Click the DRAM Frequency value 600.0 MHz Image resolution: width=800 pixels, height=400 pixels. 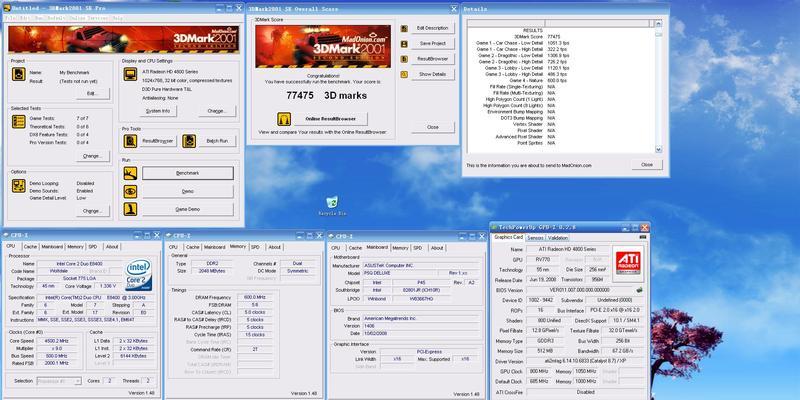point(255,297)
